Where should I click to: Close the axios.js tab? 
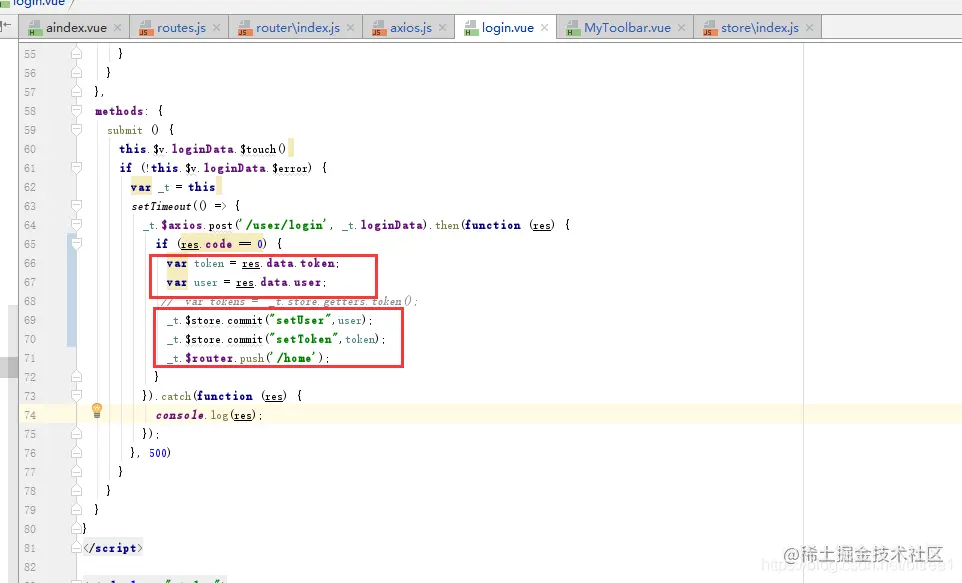pos(442,28)
